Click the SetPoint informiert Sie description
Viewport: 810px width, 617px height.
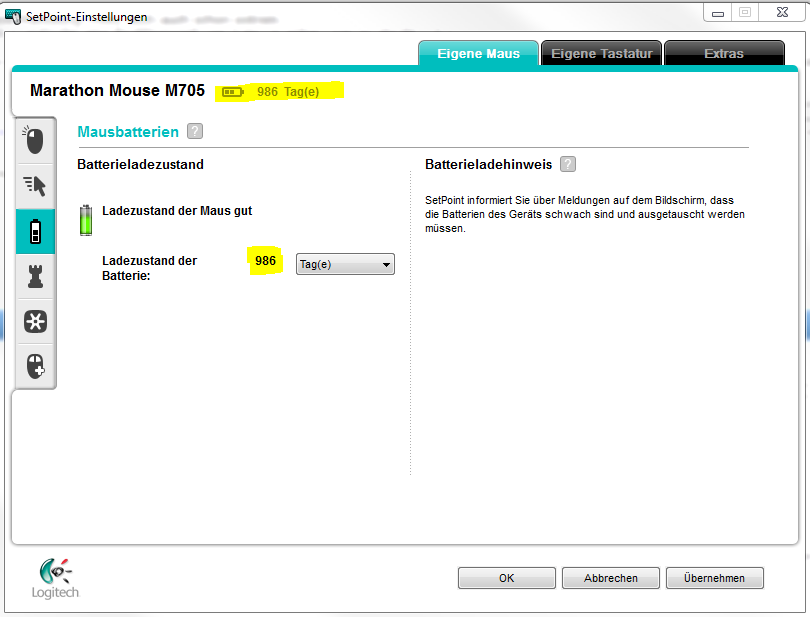click(x=585, y=214)
